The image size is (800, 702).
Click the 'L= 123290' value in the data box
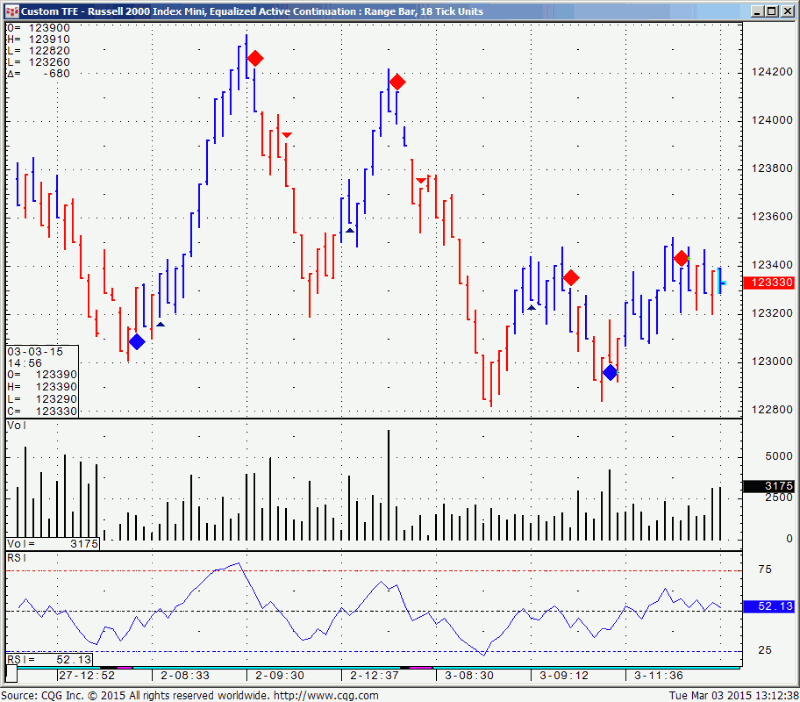[x=42, y=399]
